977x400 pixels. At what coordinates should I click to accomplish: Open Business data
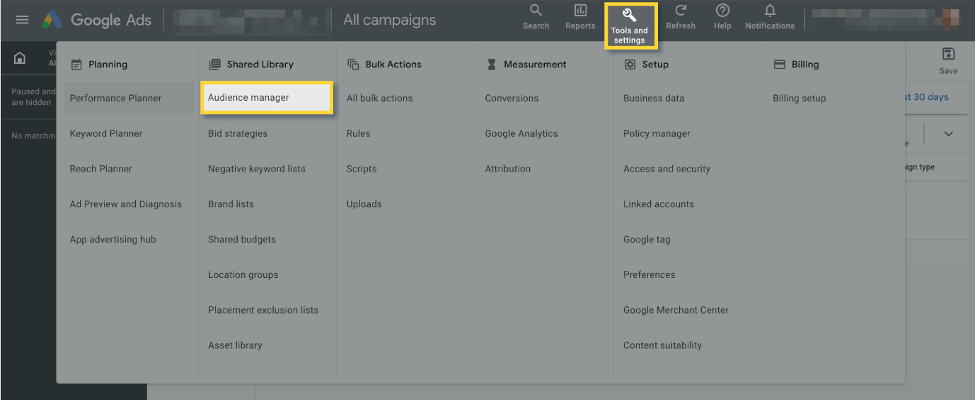tap(654, 98)
